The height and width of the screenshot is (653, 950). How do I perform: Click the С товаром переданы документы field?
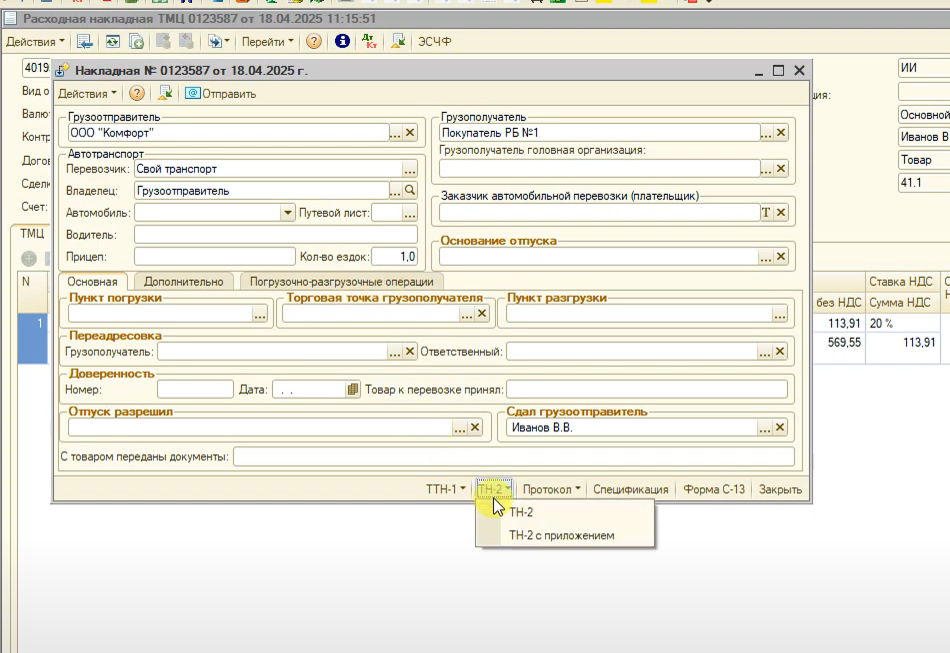click(x=514, y=457)
